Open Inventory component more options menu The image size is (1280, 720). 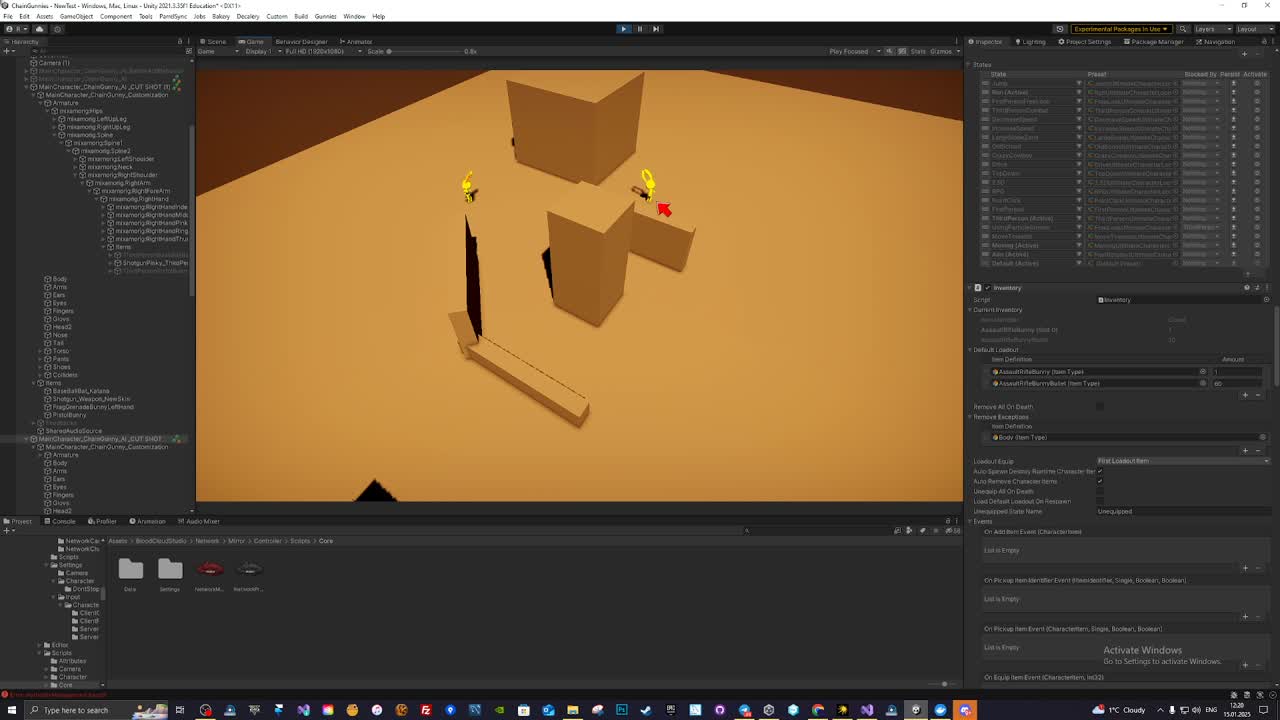[1267, 288]
